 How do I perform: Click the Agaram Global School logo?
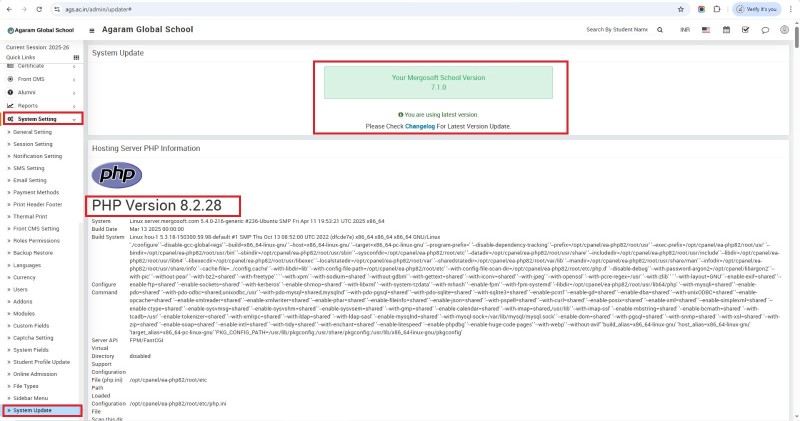(41, 30)
